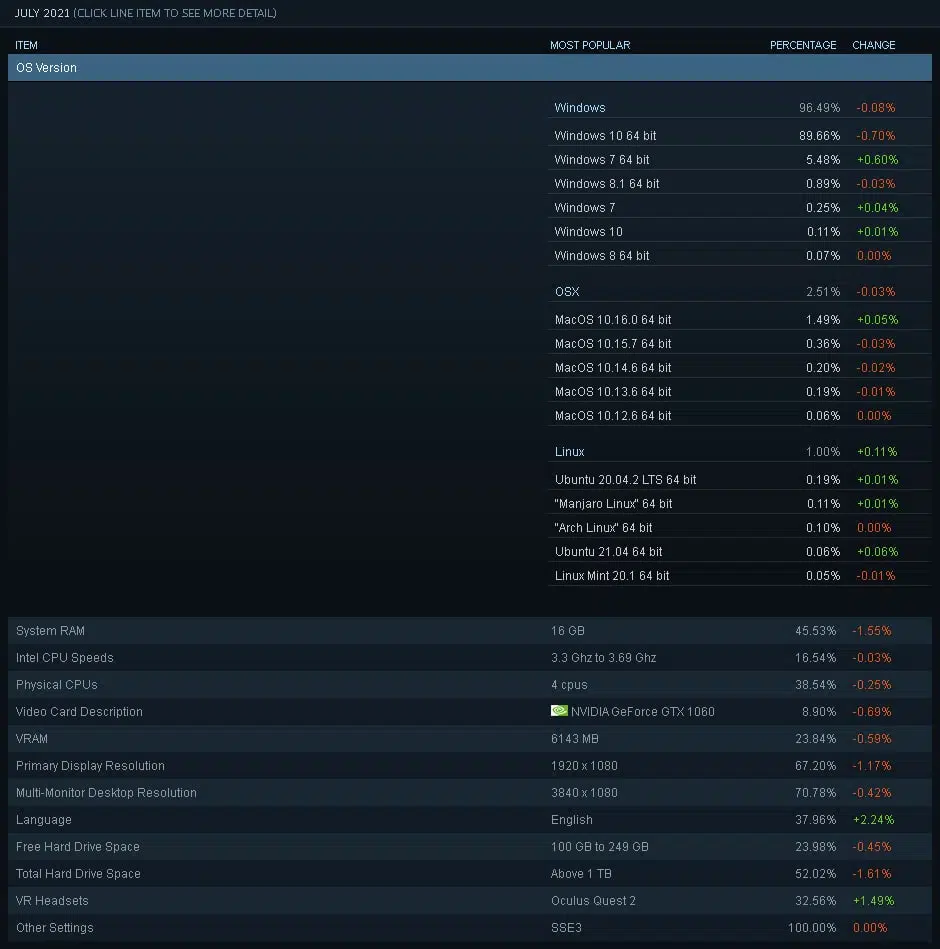This screenshot has width=940, height=949.
Task: Click the PERCENTAGE column header
Action: (803, 45)
